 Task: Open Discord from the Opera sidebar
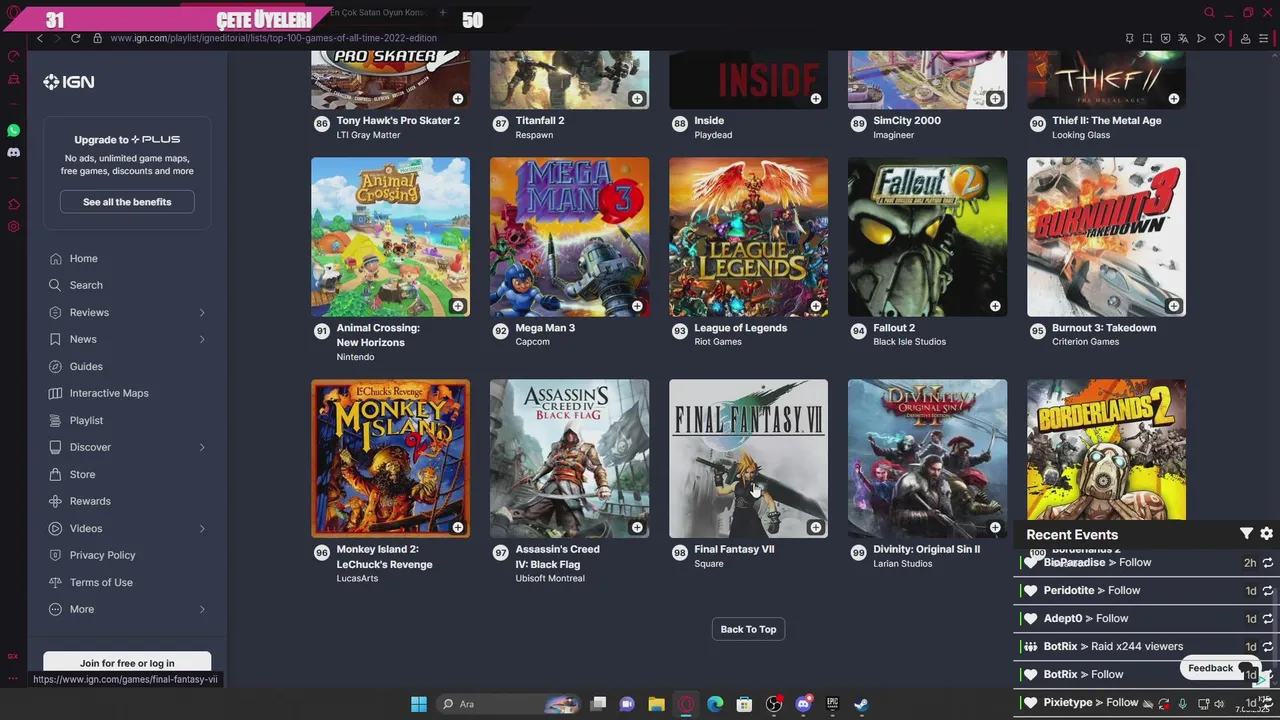point(13,153)
